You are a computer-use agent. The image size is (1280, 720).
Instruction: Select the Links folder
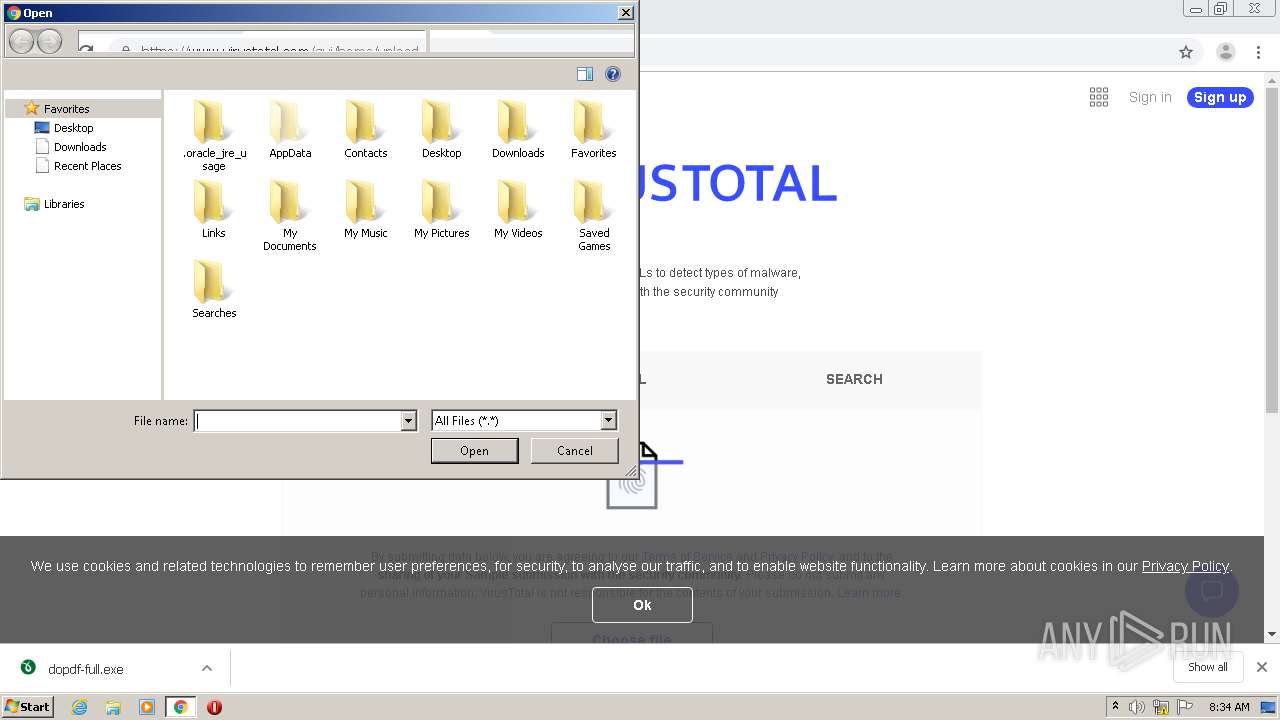(x=214, y=210)
